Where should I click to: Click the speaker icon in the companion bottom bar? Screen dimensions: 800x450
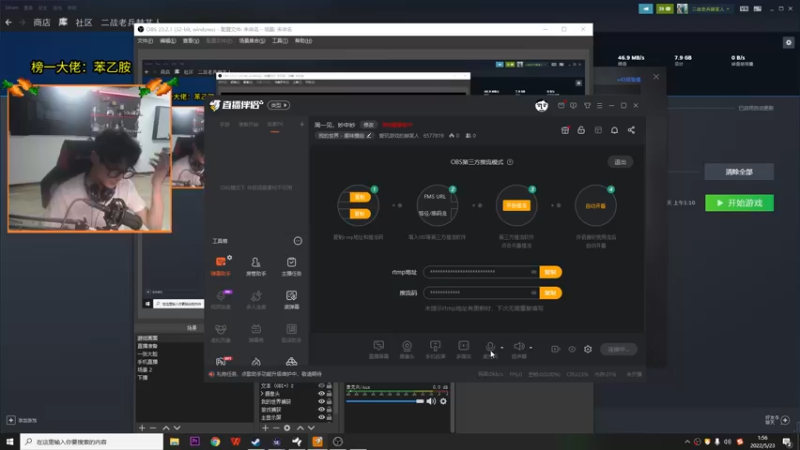pyautogui.click(x=518, y=346)
